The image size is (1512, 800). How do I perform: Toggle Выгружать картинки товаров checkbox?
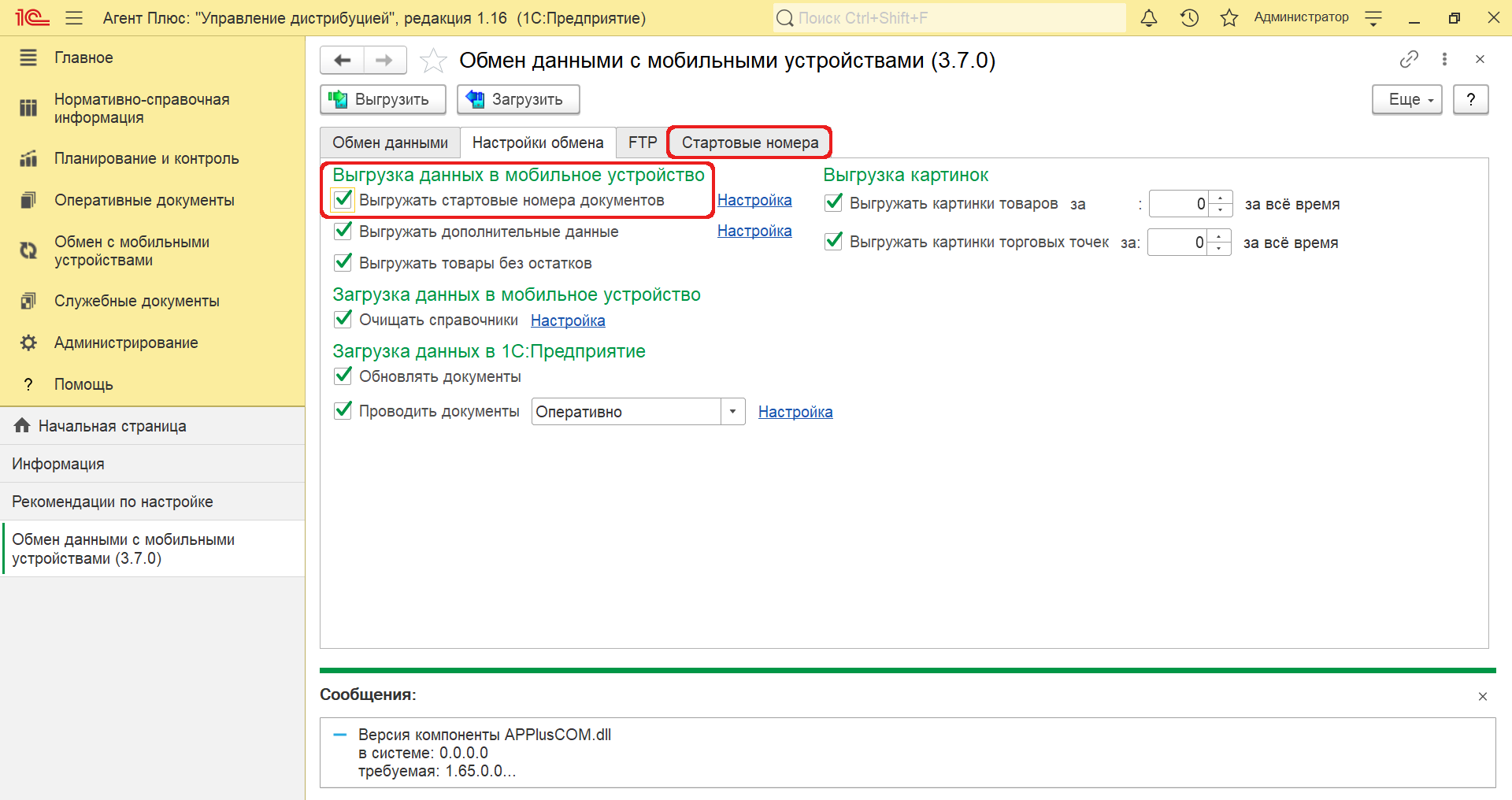pos(833,203)
